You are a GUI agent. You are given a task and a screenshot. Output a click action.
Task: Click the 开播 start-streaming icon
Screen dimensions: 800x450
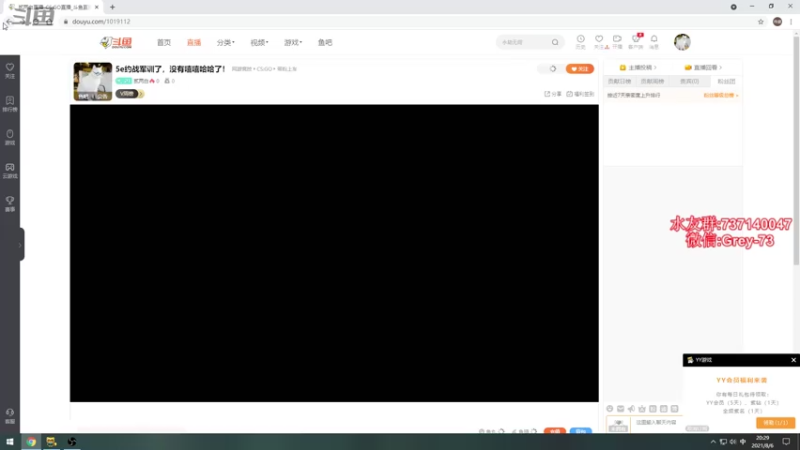617,41
